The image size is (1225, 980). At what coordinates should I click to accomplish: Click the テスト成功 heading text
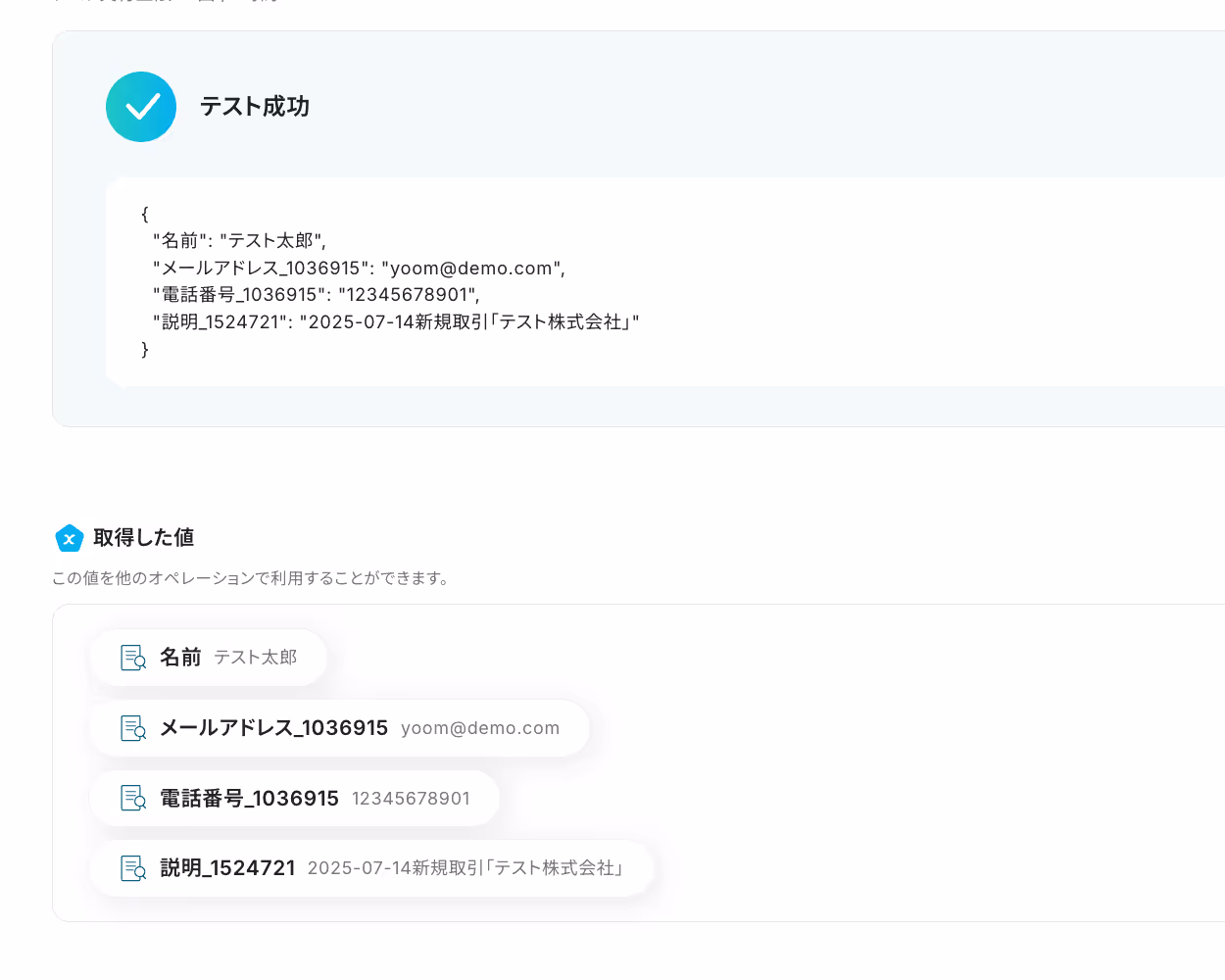point(255,107)
